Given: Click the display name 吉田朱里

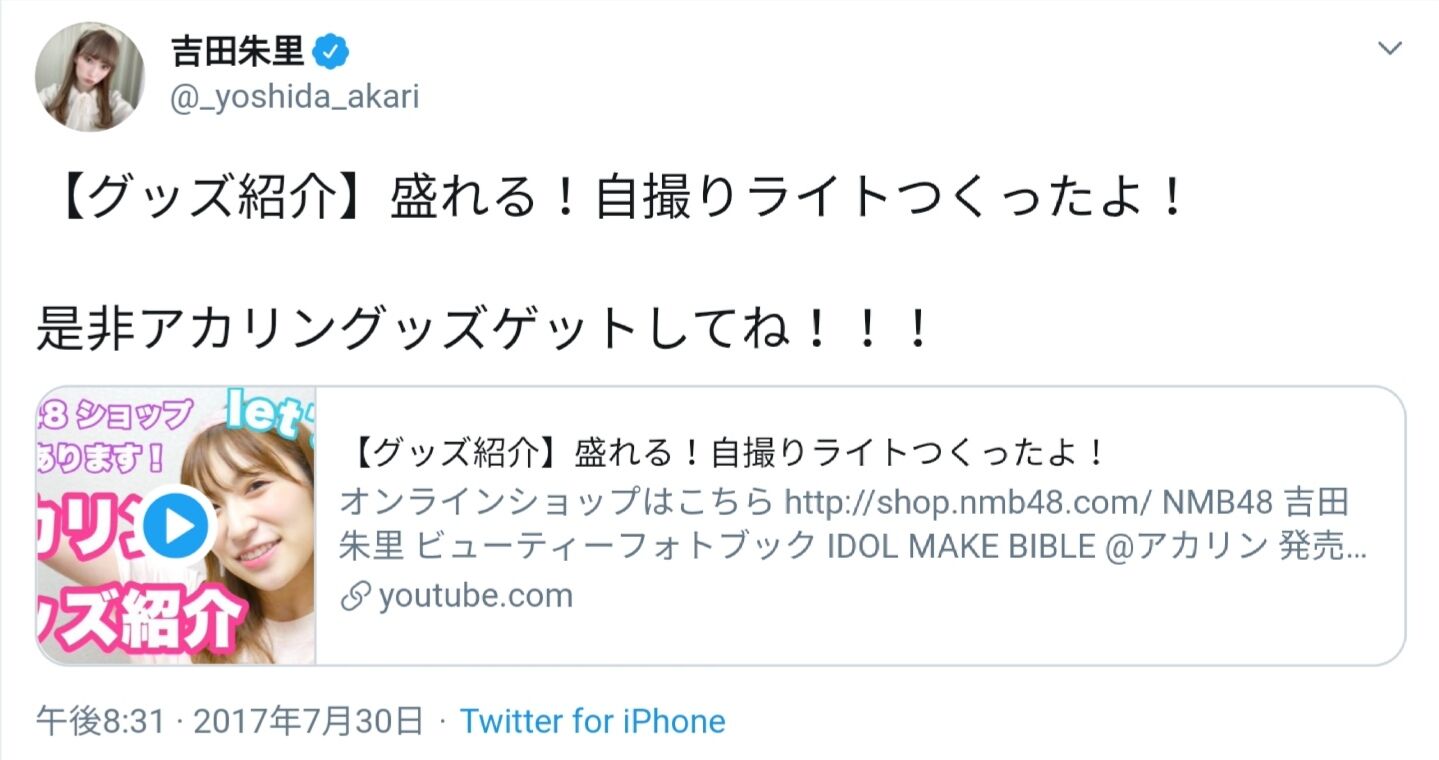Looking at the screenshot, I should [236, 50].
